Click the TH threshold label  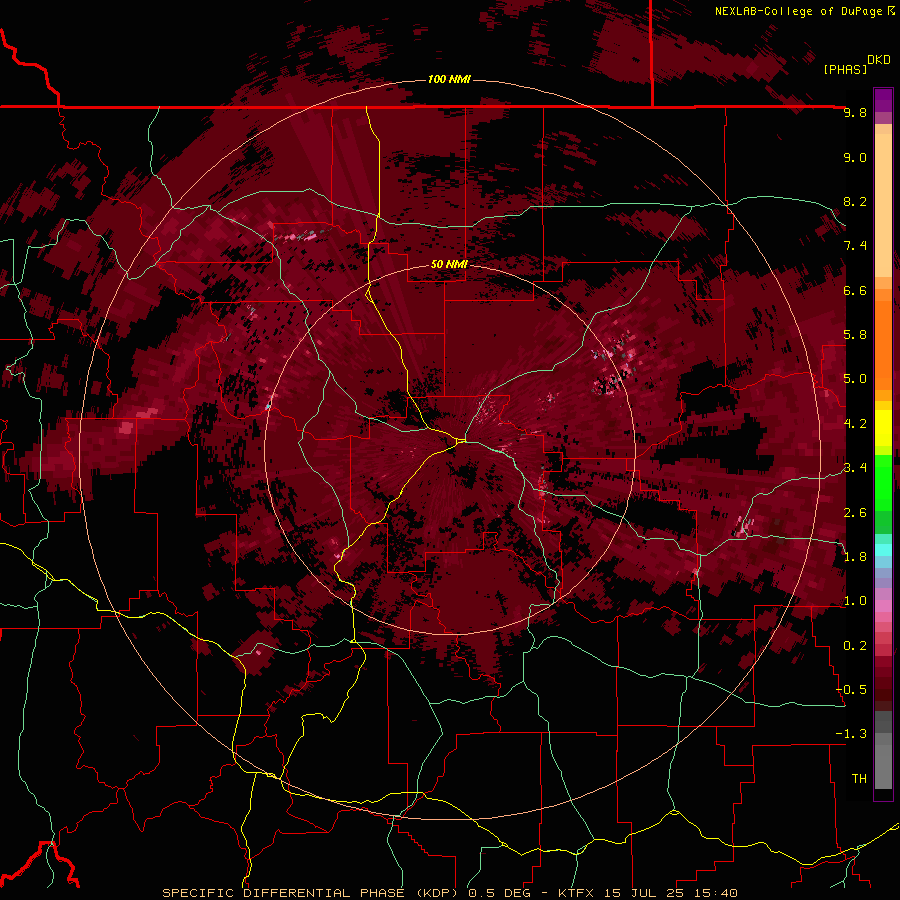[x=859, y=779]
